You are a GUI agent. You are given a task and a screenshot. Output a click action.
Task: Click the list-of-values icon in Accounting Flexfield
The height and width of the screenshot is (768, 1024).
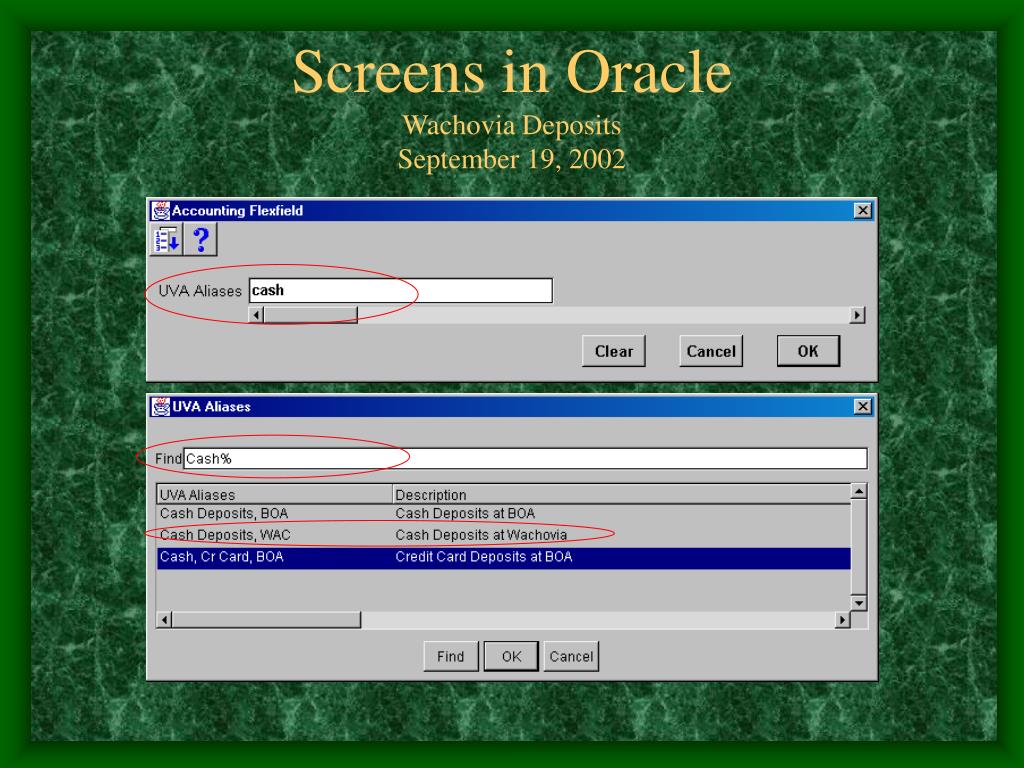coord(167,239)
